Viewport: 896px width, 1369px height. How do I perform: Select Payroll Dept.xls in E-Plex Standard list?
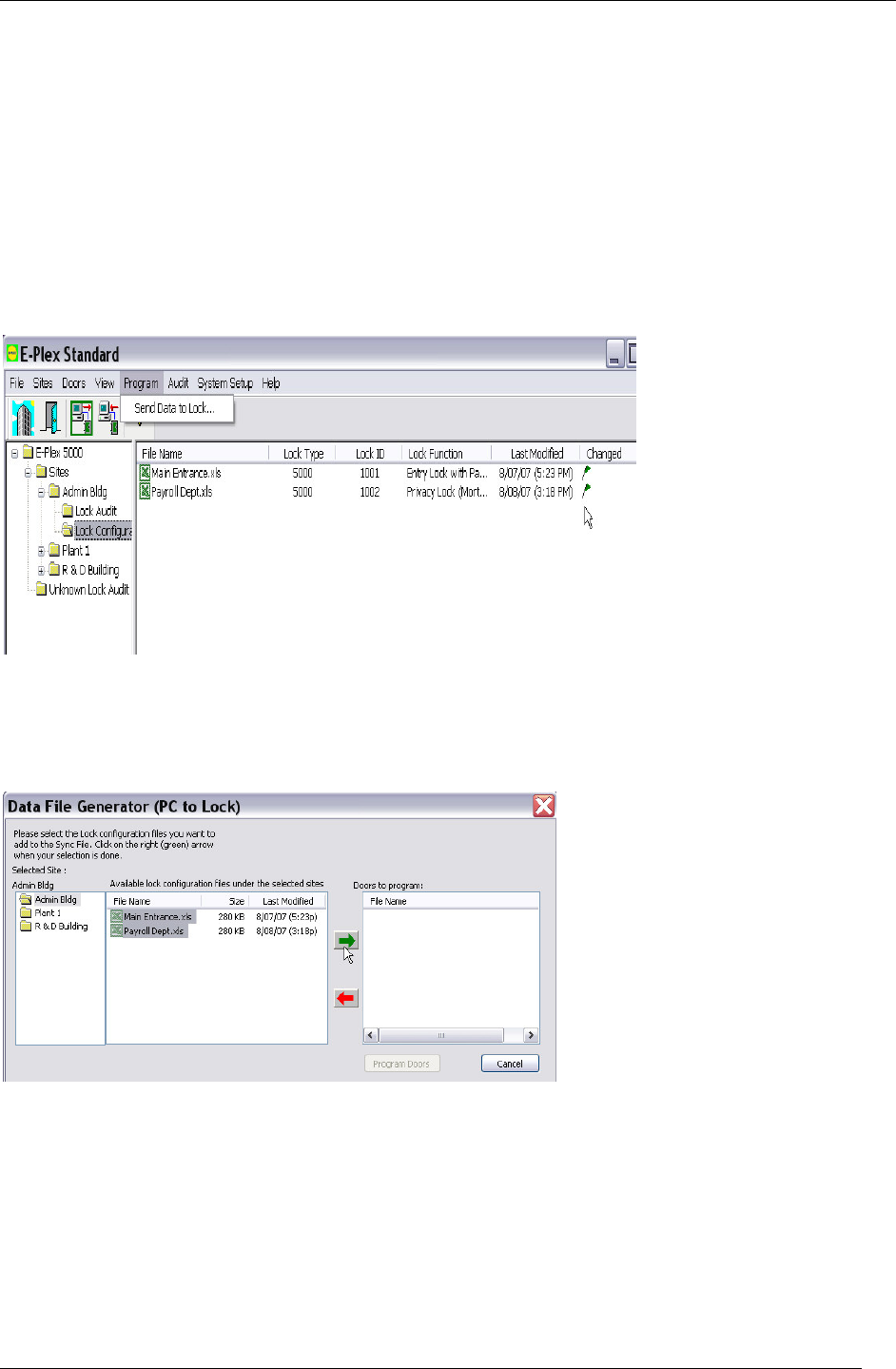tap(182, 492)
